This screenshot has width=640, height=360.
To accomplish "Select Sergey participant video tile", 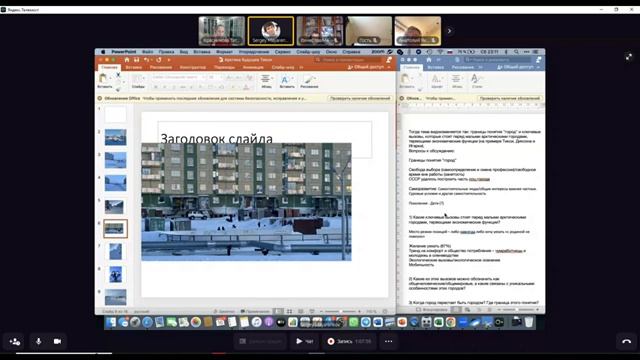I will point(271,31).
